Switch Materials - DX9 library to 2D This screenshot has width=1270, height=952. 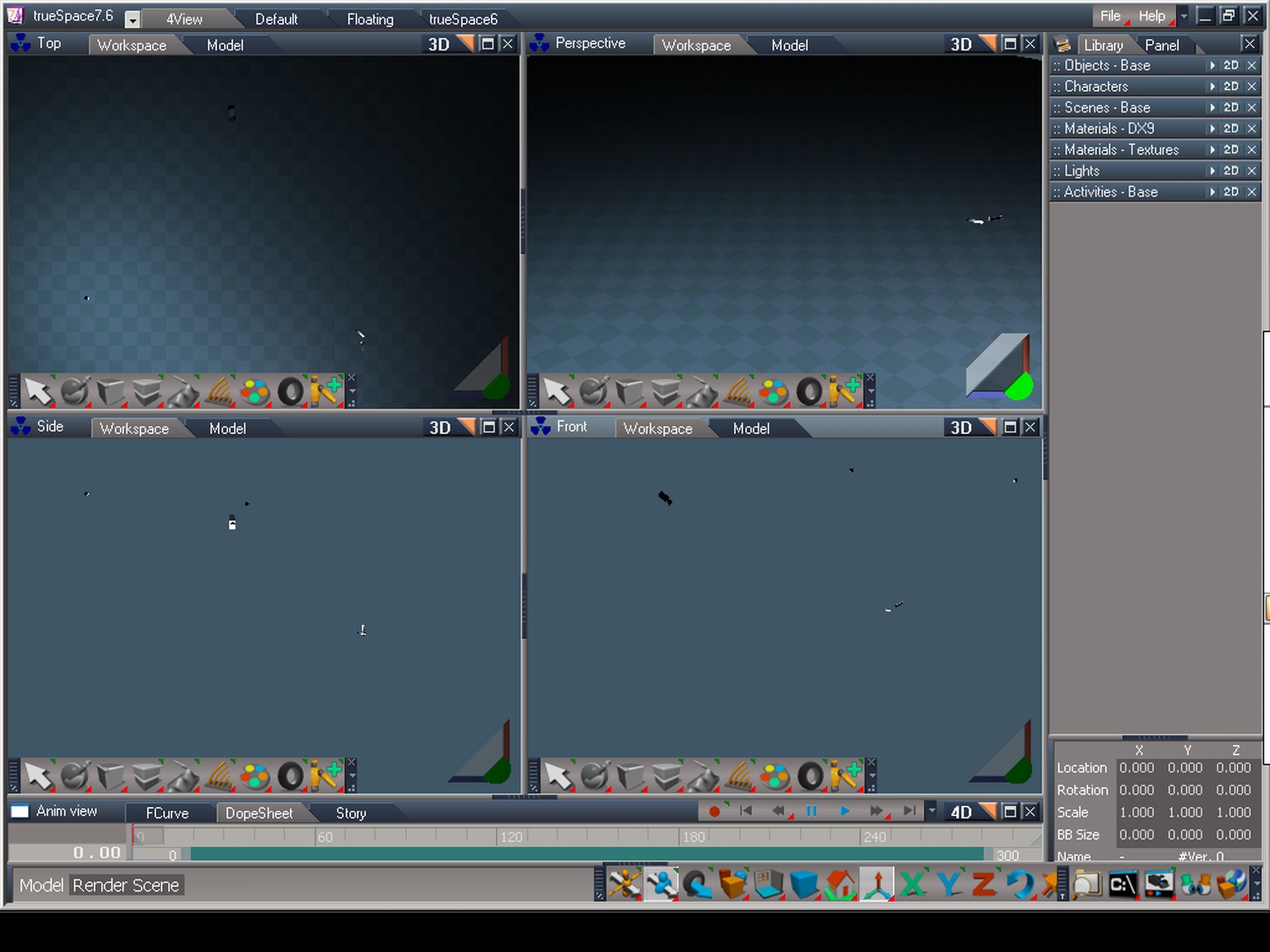[x=1231, y=128]
